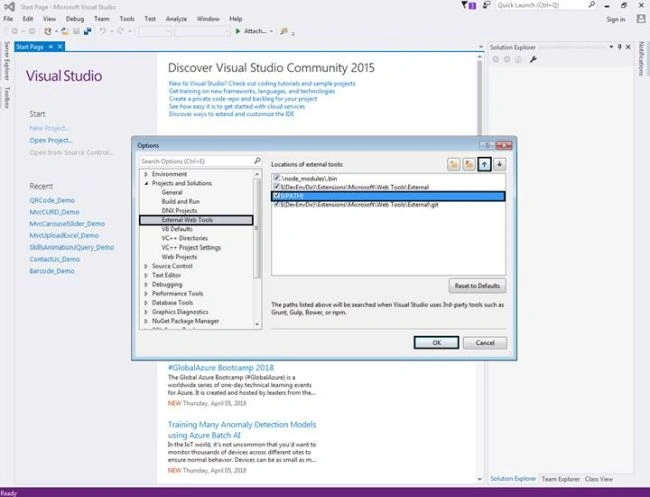Open the Debug menu
Screen dimensions: 650x497
coord(75,19)
